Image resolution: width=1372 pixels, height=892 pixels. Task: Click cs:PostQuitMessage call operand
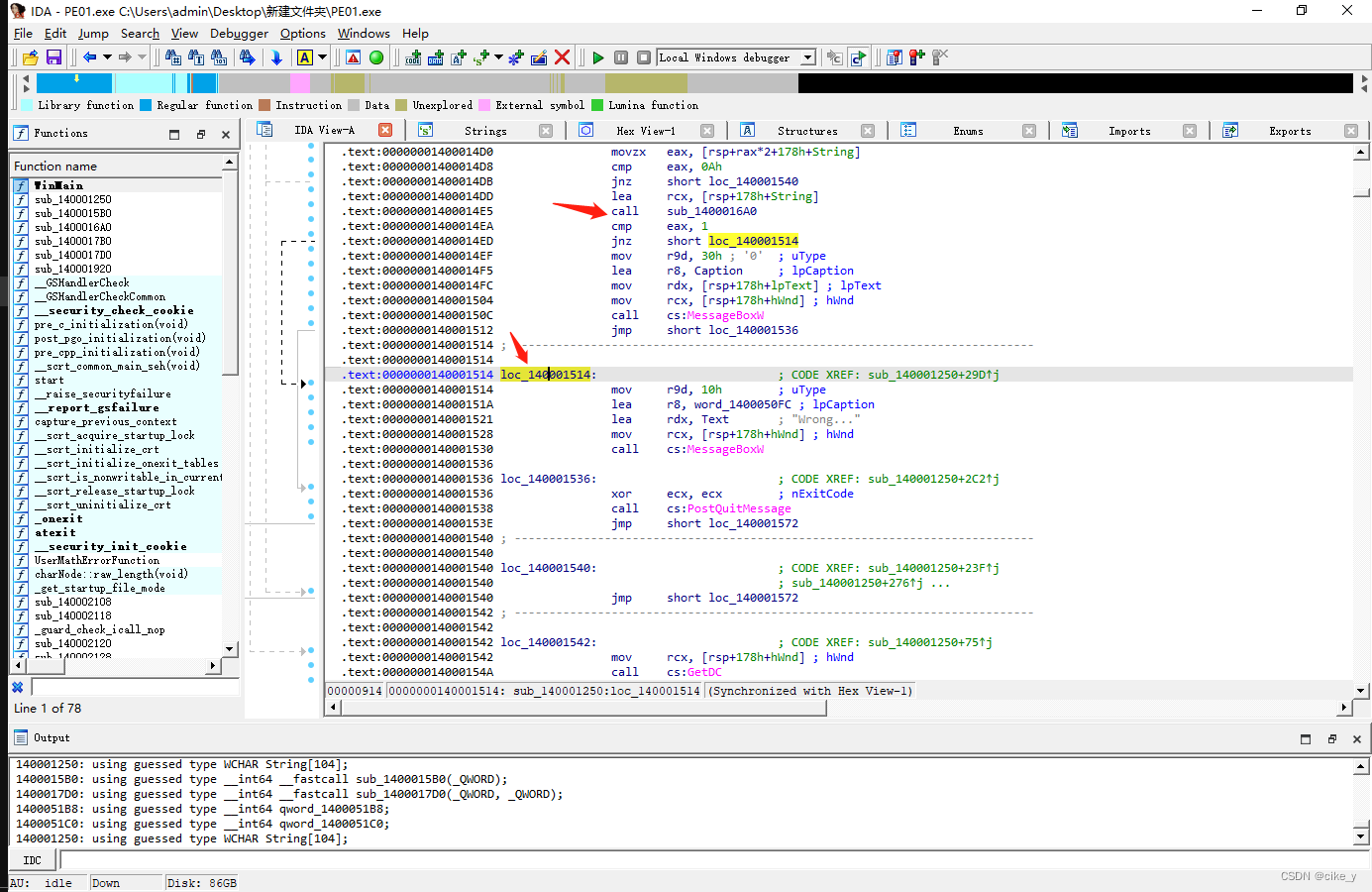[x=728, y=508]
